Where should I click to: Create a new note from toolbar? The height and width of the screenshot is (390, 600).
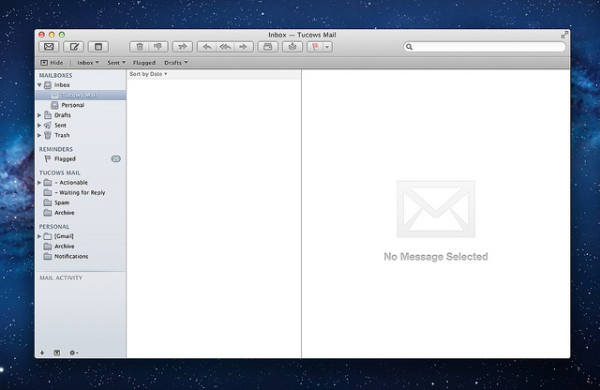click(x=98, y=47)
